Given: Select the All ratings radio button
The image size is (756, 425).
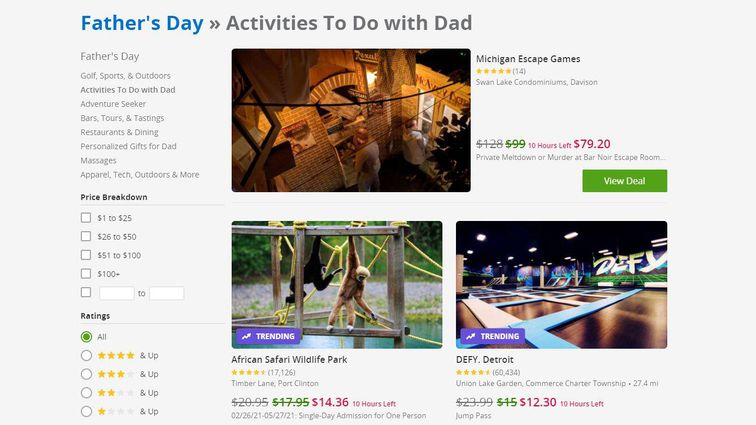Looking at the screenshot, I should click(x=87, y=337).
